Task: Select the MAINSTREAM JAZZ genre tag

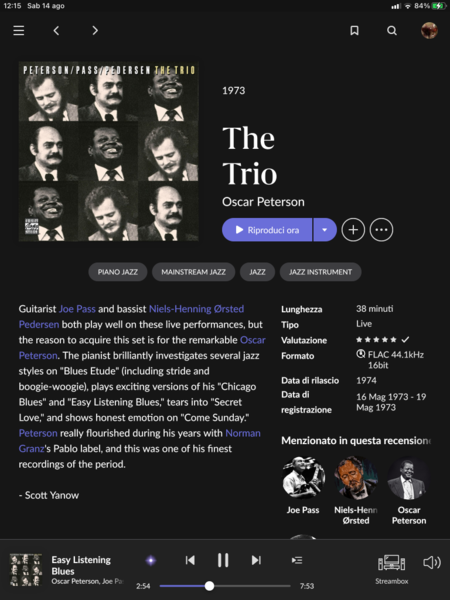Action: [x=193, y=272]
